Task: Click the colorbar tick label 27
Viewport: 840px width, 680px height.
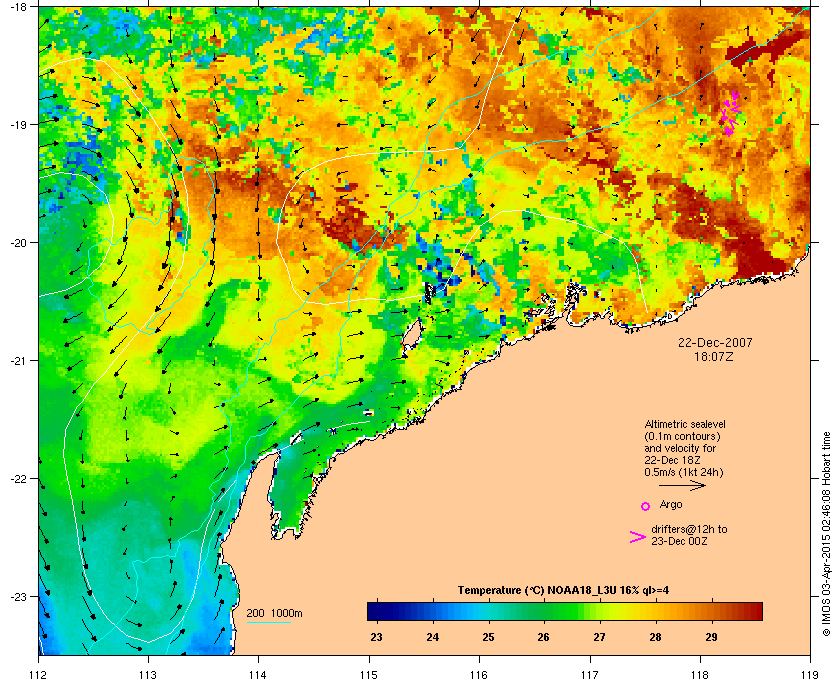Action: click(x=599, y=637)
